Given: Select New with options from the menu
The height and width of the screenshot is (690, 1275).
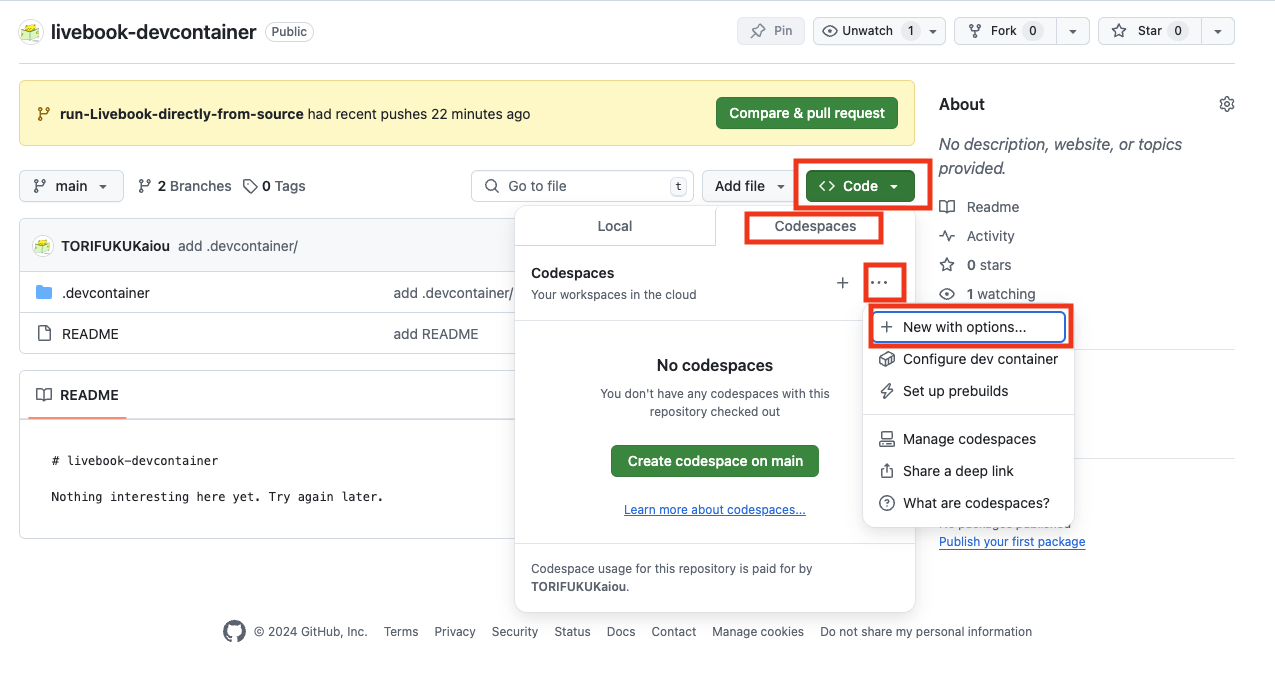Looking at the screenshot, I should (963, 326).
